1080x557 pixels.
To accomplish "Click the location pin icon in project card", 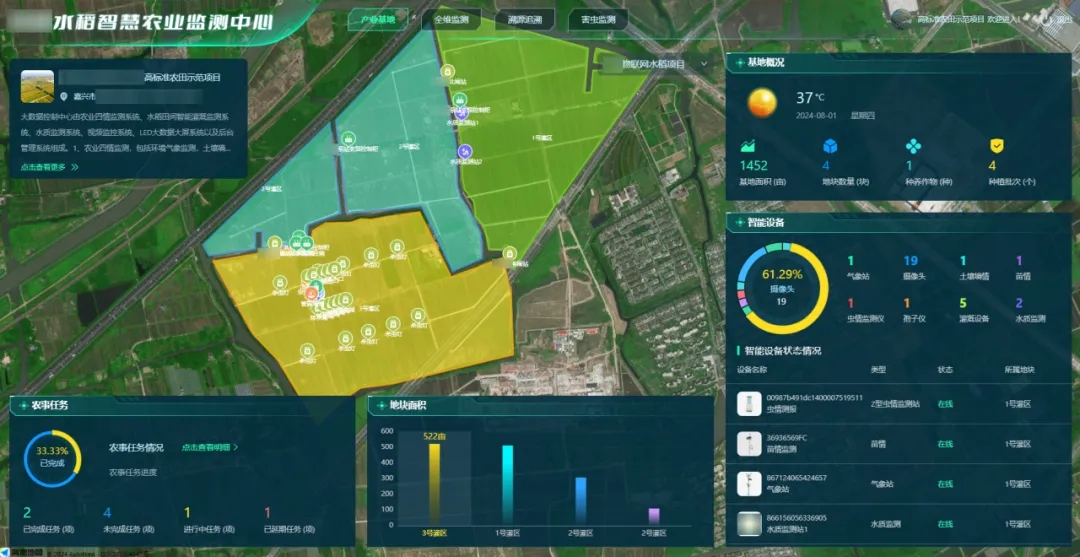I will pyautogui.click(x=65, y=97).
